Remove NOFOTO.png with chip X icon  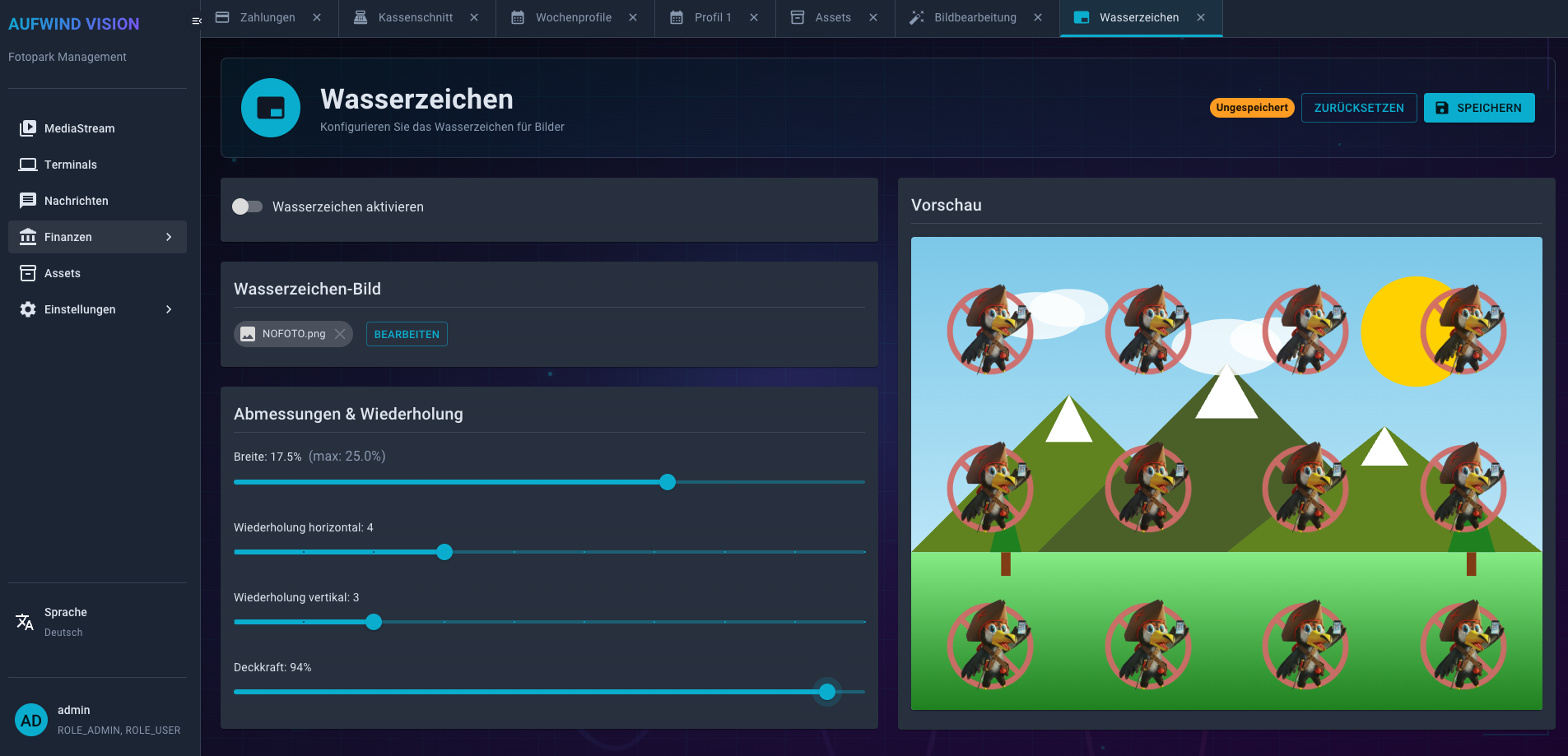tap(340, 334)
